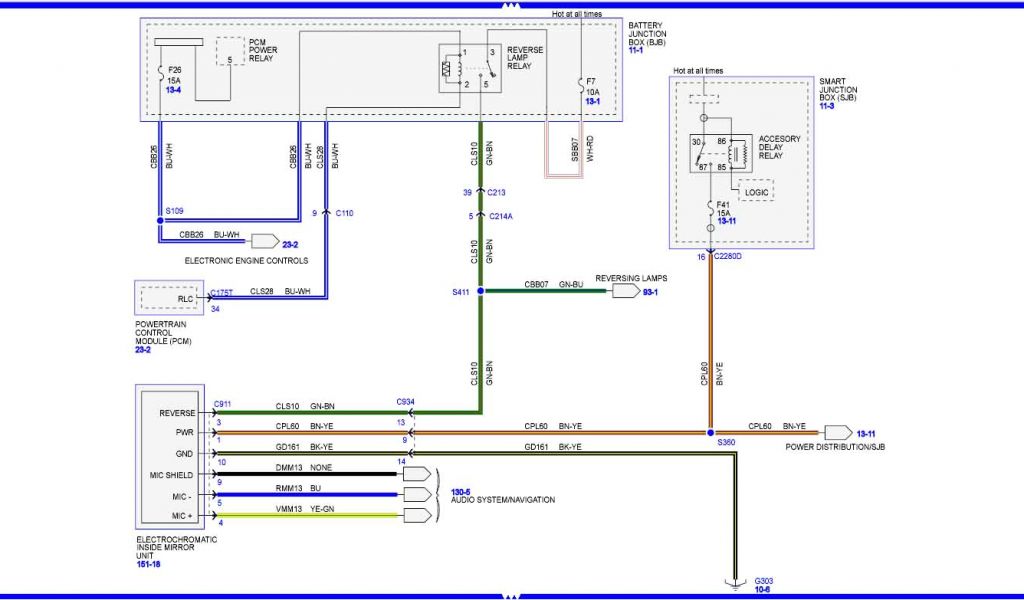Click the S411 splice dot
The width and height of the screenshot is (1024, 600).
(x=480, y=291)
